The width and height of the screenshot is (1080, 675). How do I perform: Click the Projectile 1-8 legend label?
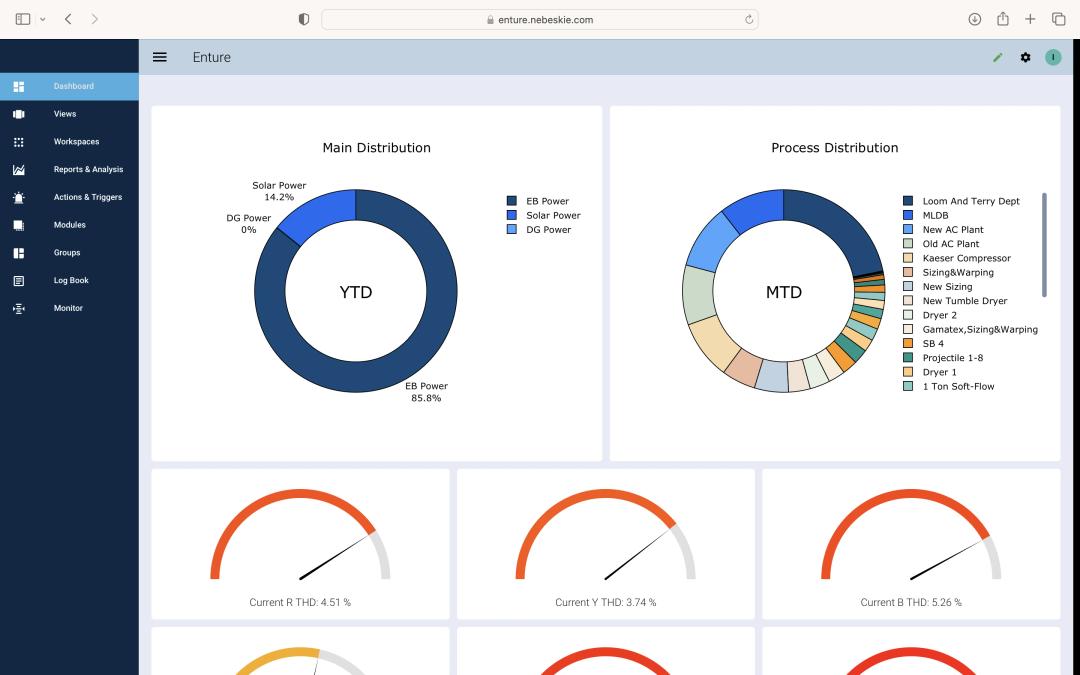pyautogui.click(x=953, y=358)
